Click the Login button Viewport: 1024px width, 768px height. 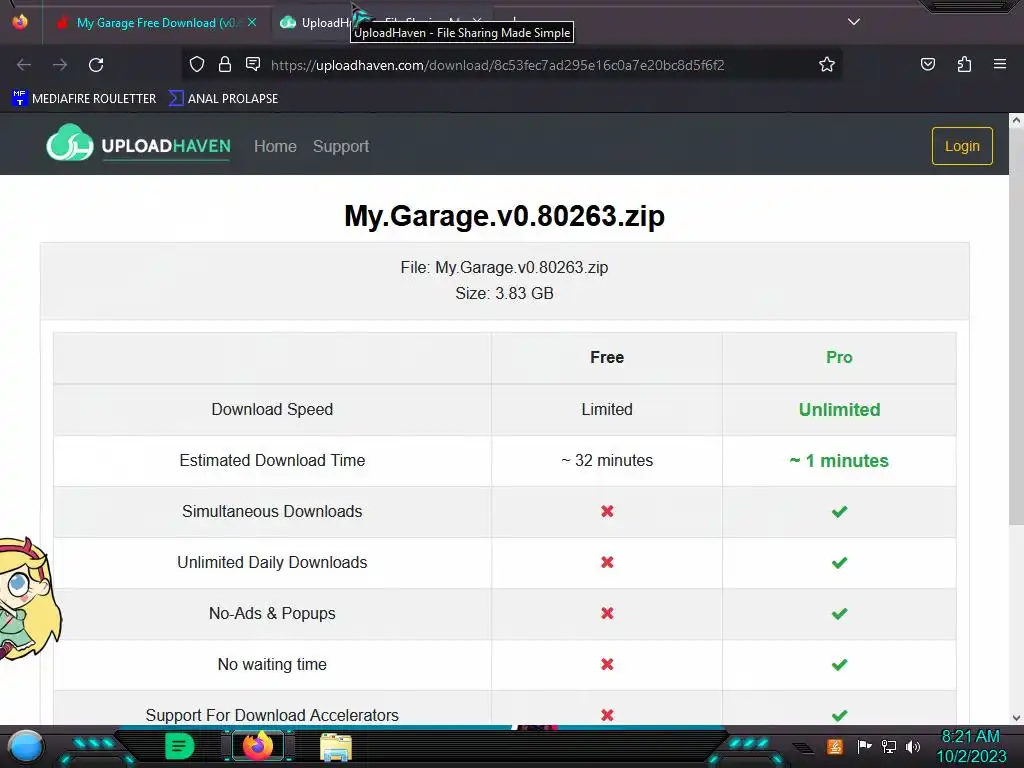click(x=962, y=146)
